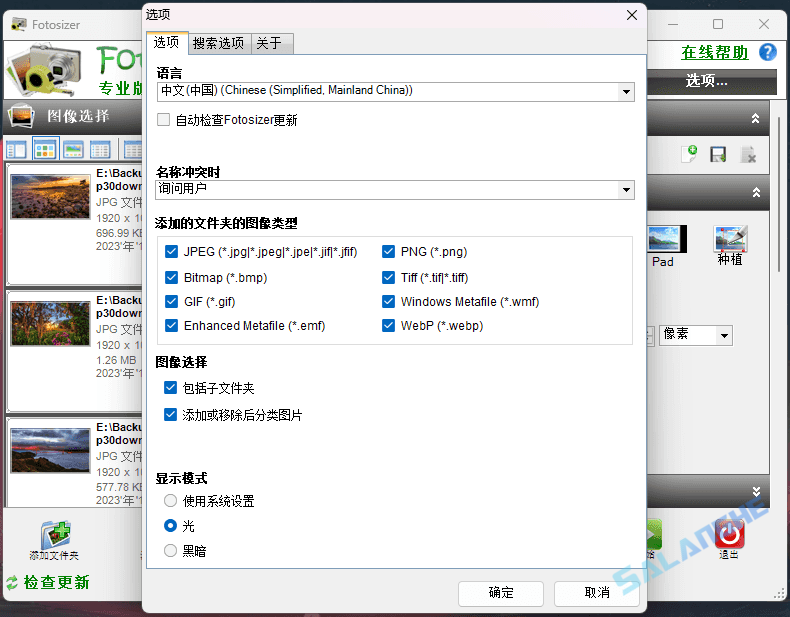This screenshot has height=617, width=790.
Task: Click the blue help question icon
Action: tap(768, 52)
